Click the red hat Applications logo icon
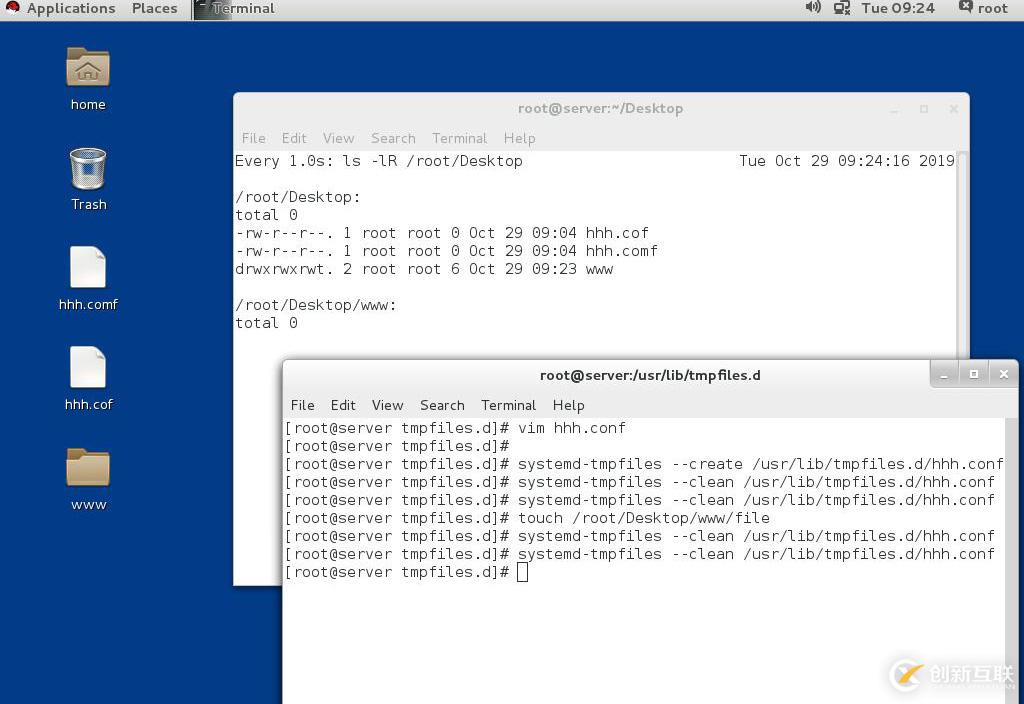Screen dimensions: 1024x704 12,8
